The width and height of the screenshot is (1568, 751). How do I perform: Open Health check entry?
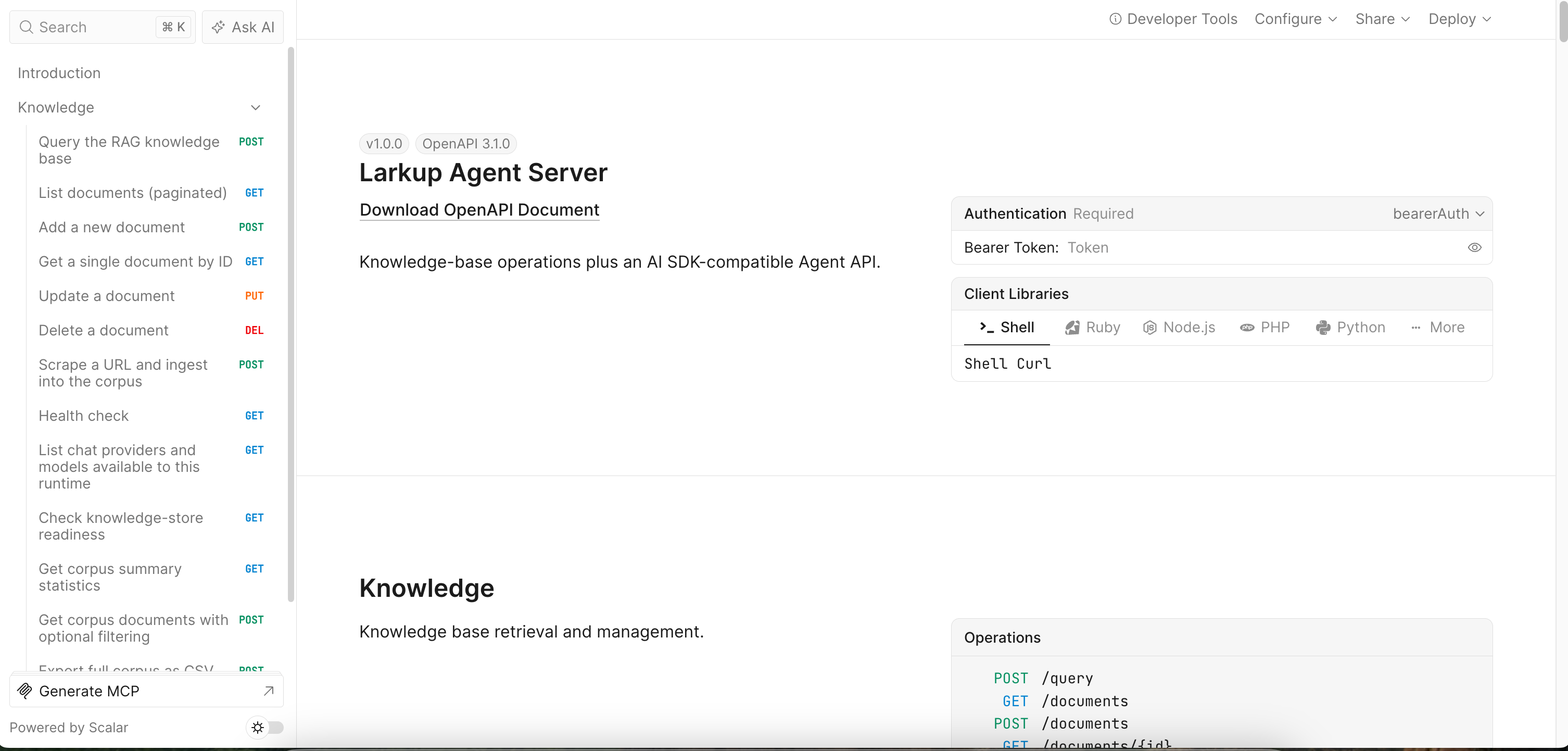(x=151, y=416)
